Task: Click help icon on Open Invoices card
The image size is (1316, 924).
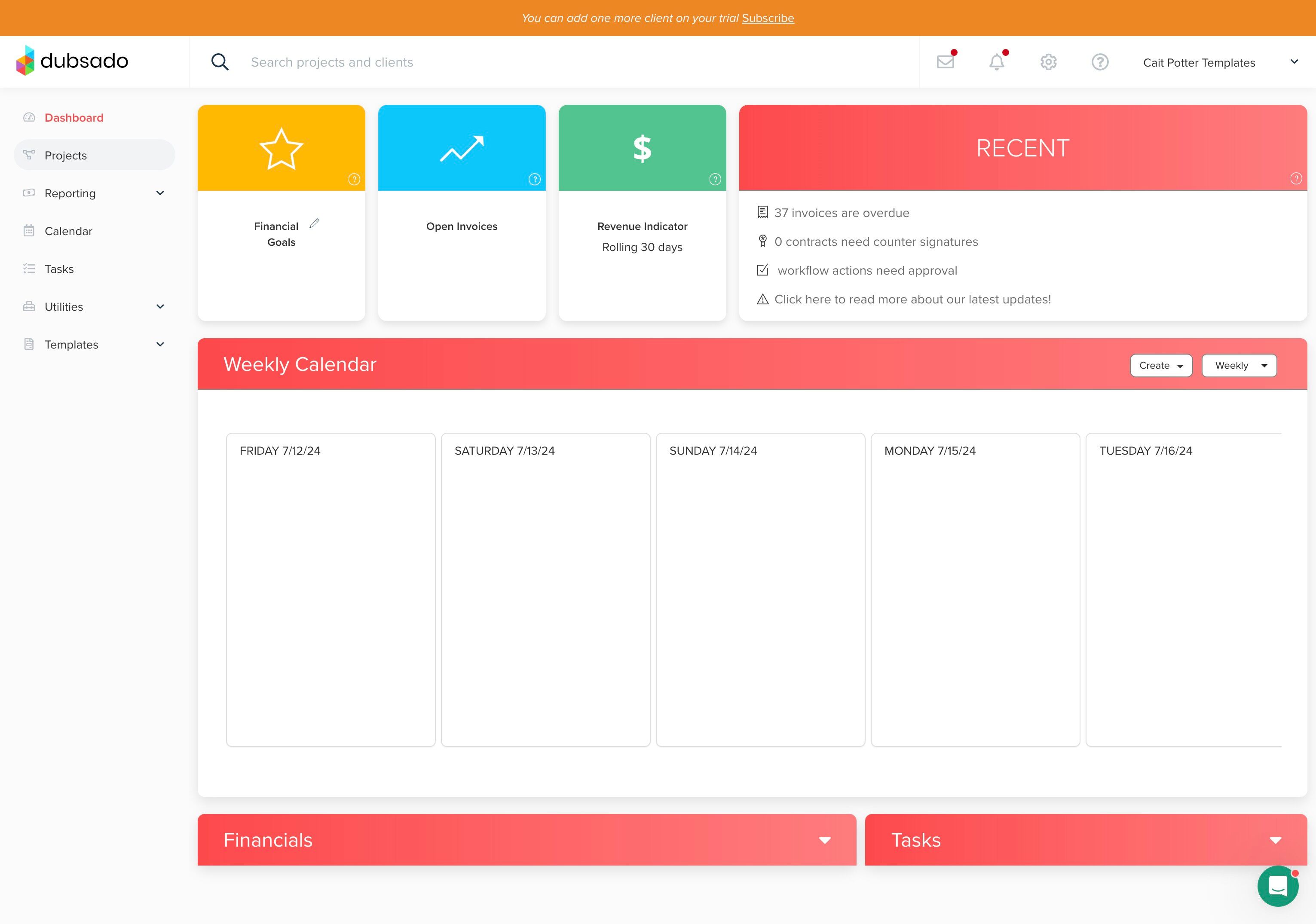Action: [x=534, y=179]
